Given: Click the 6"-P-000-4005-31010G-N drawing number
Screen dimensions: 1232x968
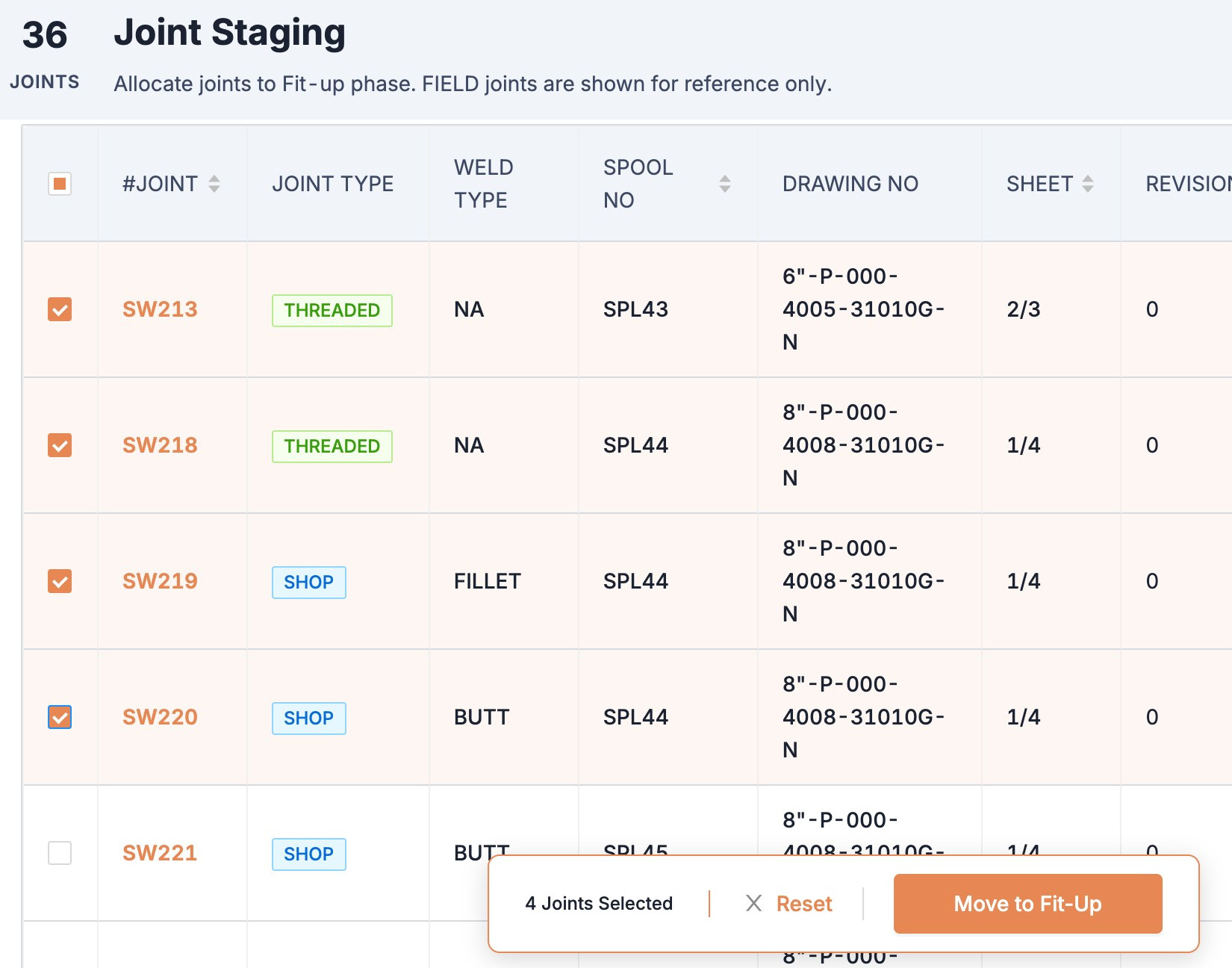Looking at the screenshot, I should click(x=864, y=309).
